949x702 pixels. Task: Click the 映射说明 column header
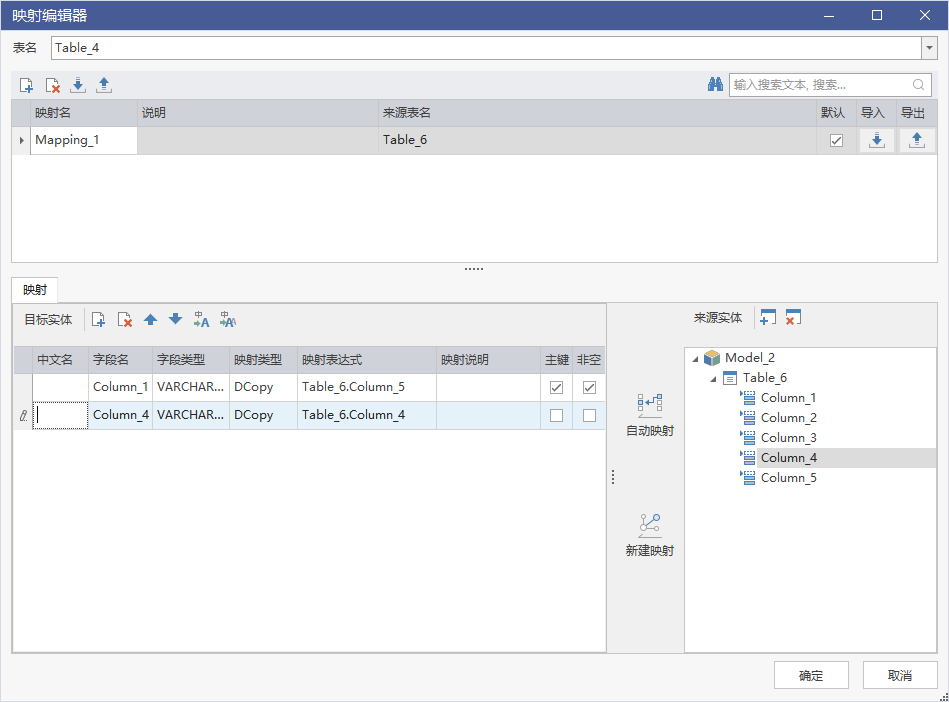(488, 360)
